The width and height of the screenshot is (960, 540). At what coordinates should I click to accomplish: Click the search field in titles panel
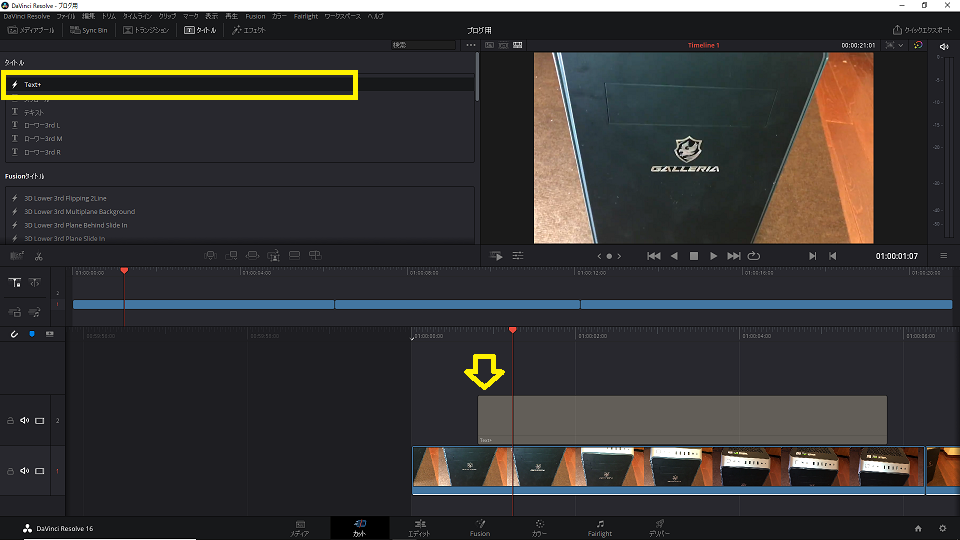coord(424,45)
